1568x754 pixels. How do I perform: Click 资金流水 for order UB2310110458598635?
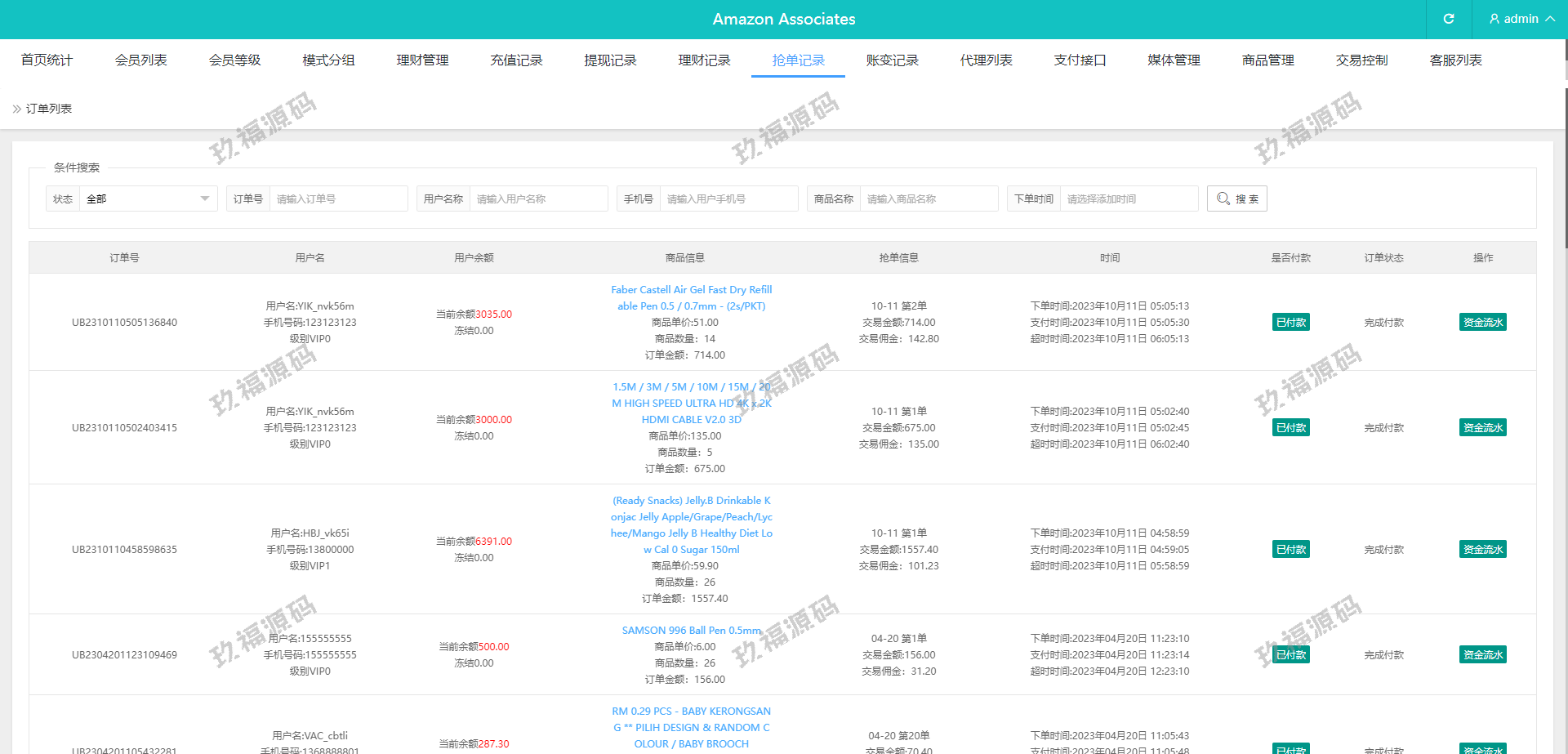pyautogui.click(x=1482, y=549)
